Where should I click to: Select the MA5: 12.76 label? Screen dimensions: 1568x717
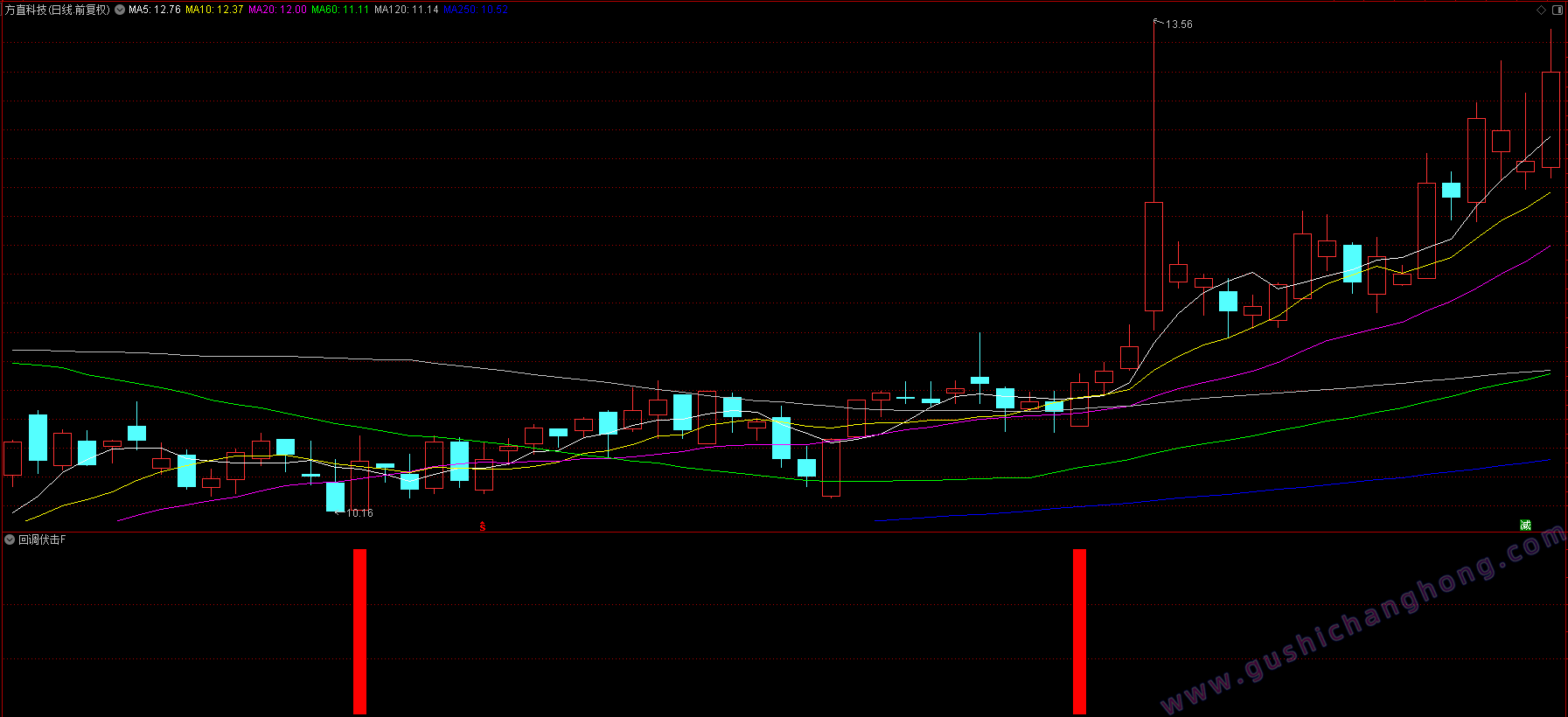(x=155, y=10)
